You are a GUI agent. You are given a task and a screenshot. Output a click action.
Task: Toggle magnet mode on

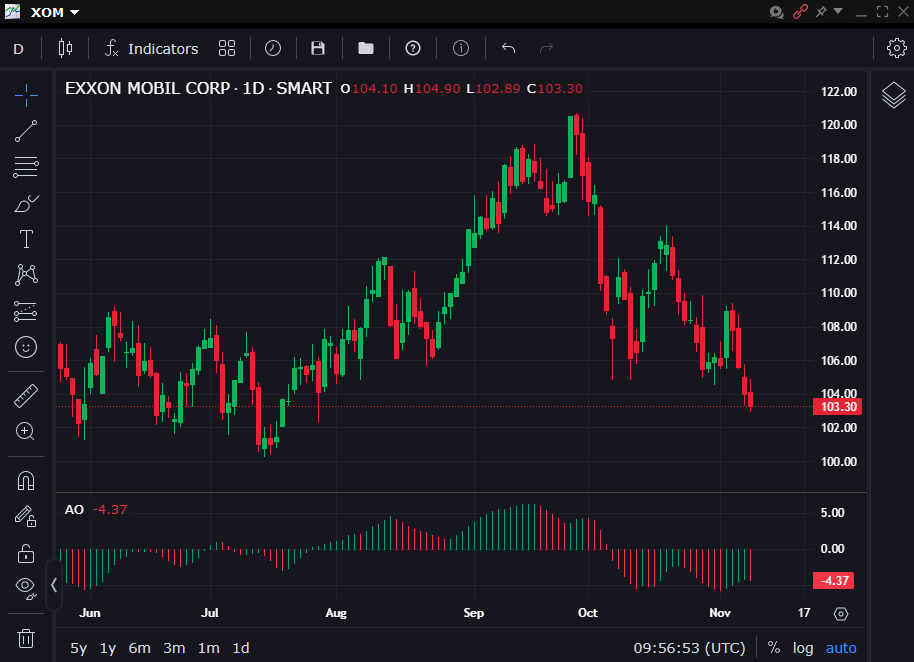(x=26, y=480)
